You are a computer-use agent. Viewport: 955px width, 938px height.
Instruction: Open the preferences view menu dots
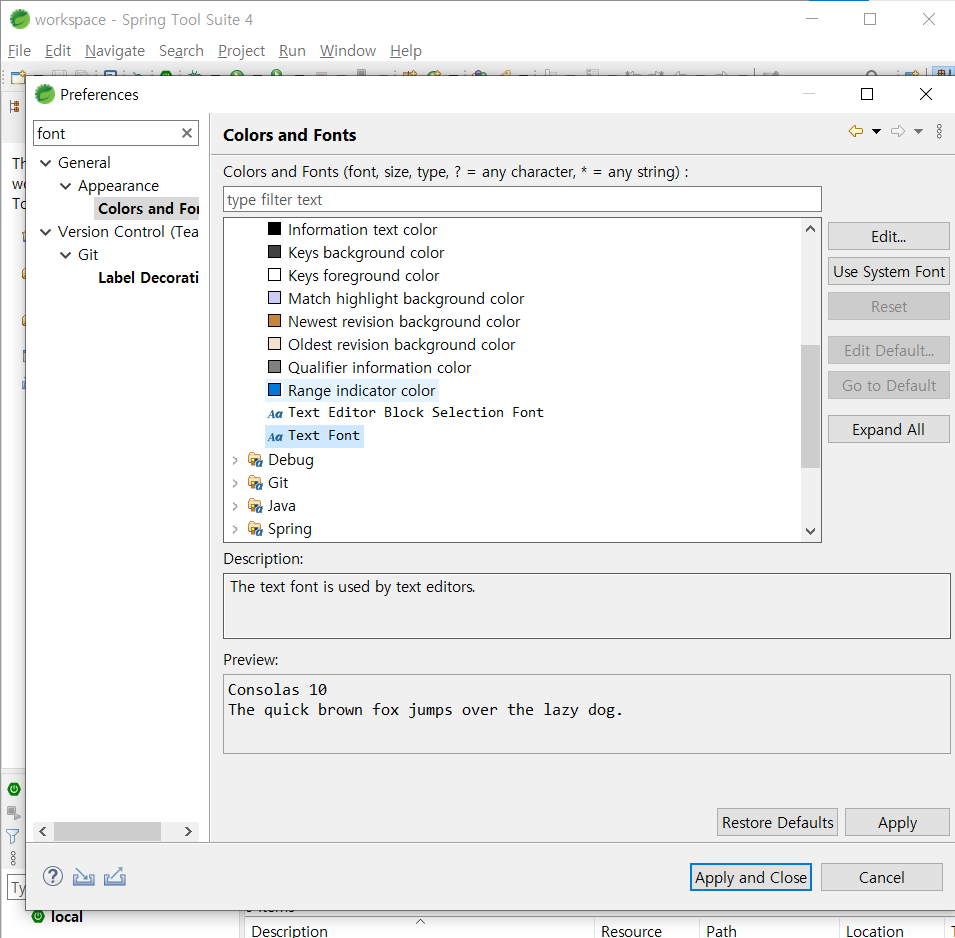[x=939, y=131]
